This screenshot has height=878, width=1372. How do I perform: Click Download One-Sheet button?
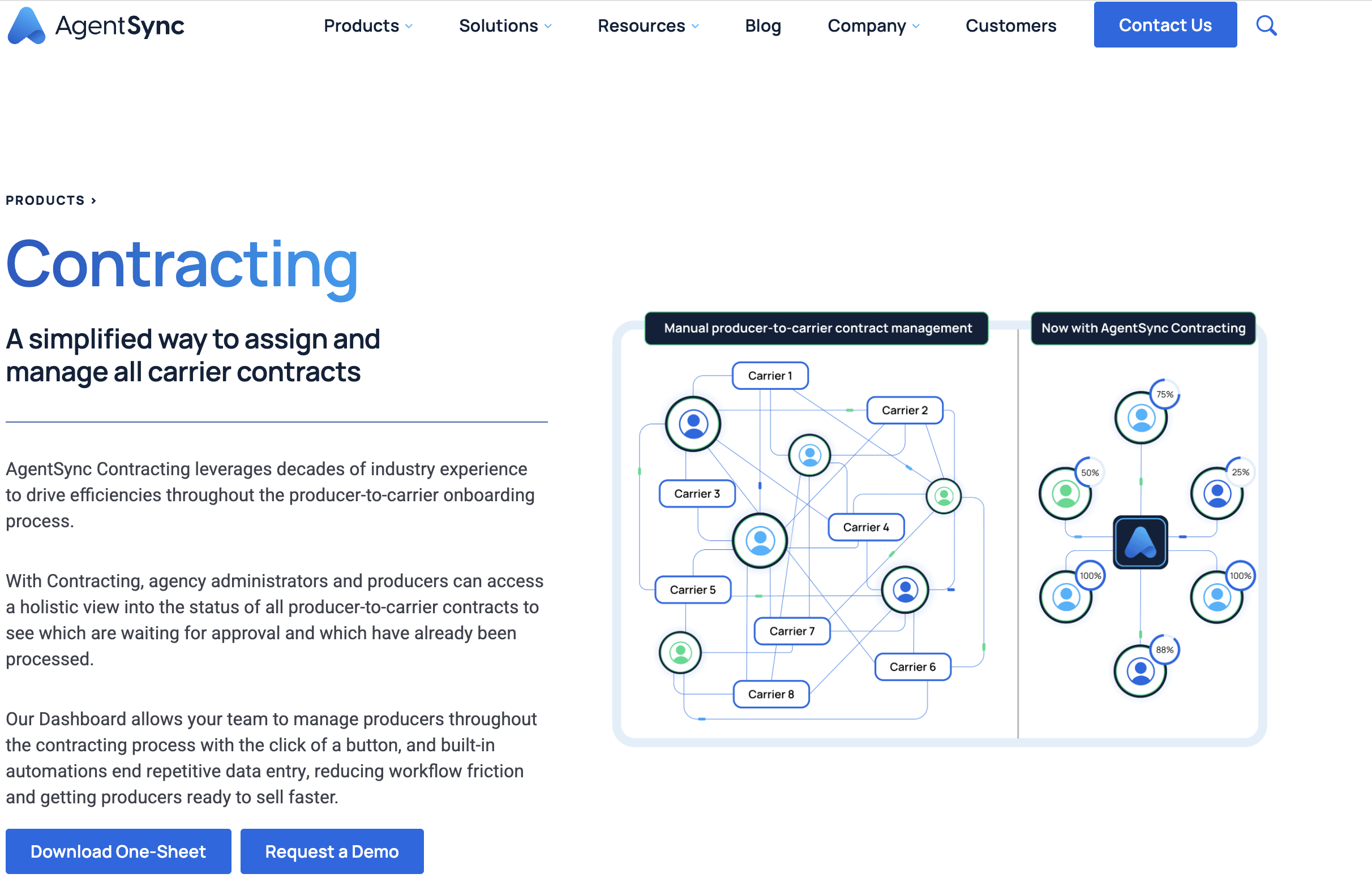pyautogui.click(x=118, y=851)
